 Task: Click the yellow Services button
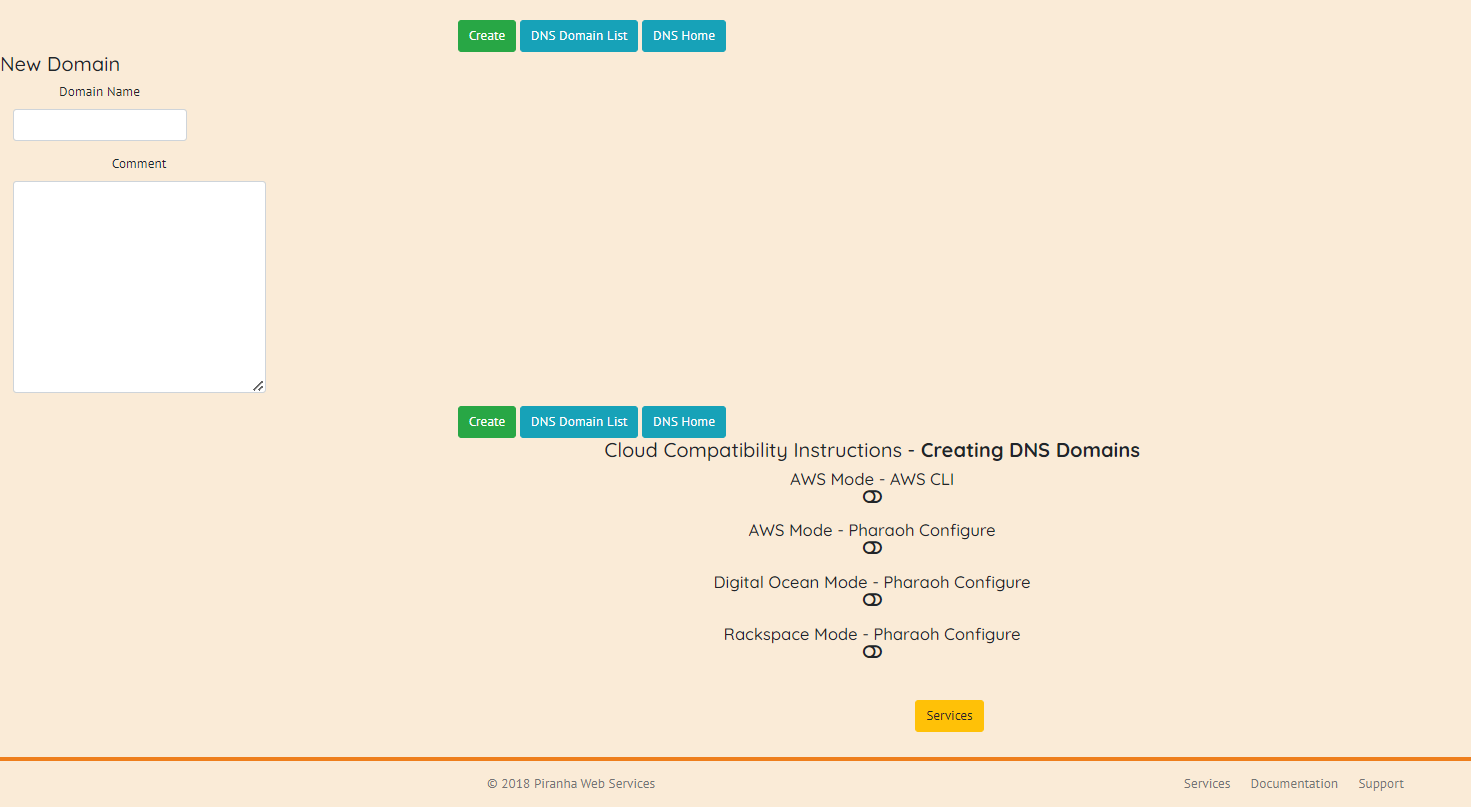(x=949, y=716)
